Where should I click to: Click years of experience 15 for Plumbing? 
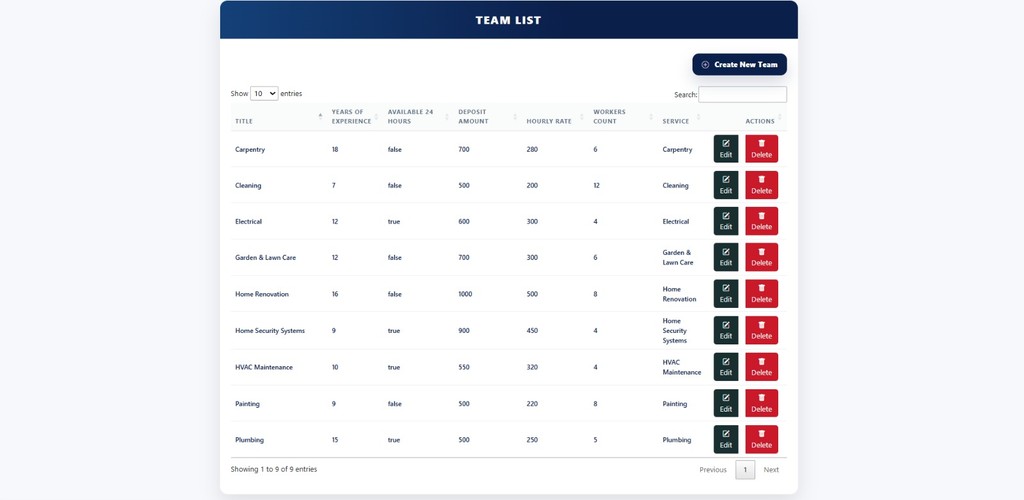(335, 440)
